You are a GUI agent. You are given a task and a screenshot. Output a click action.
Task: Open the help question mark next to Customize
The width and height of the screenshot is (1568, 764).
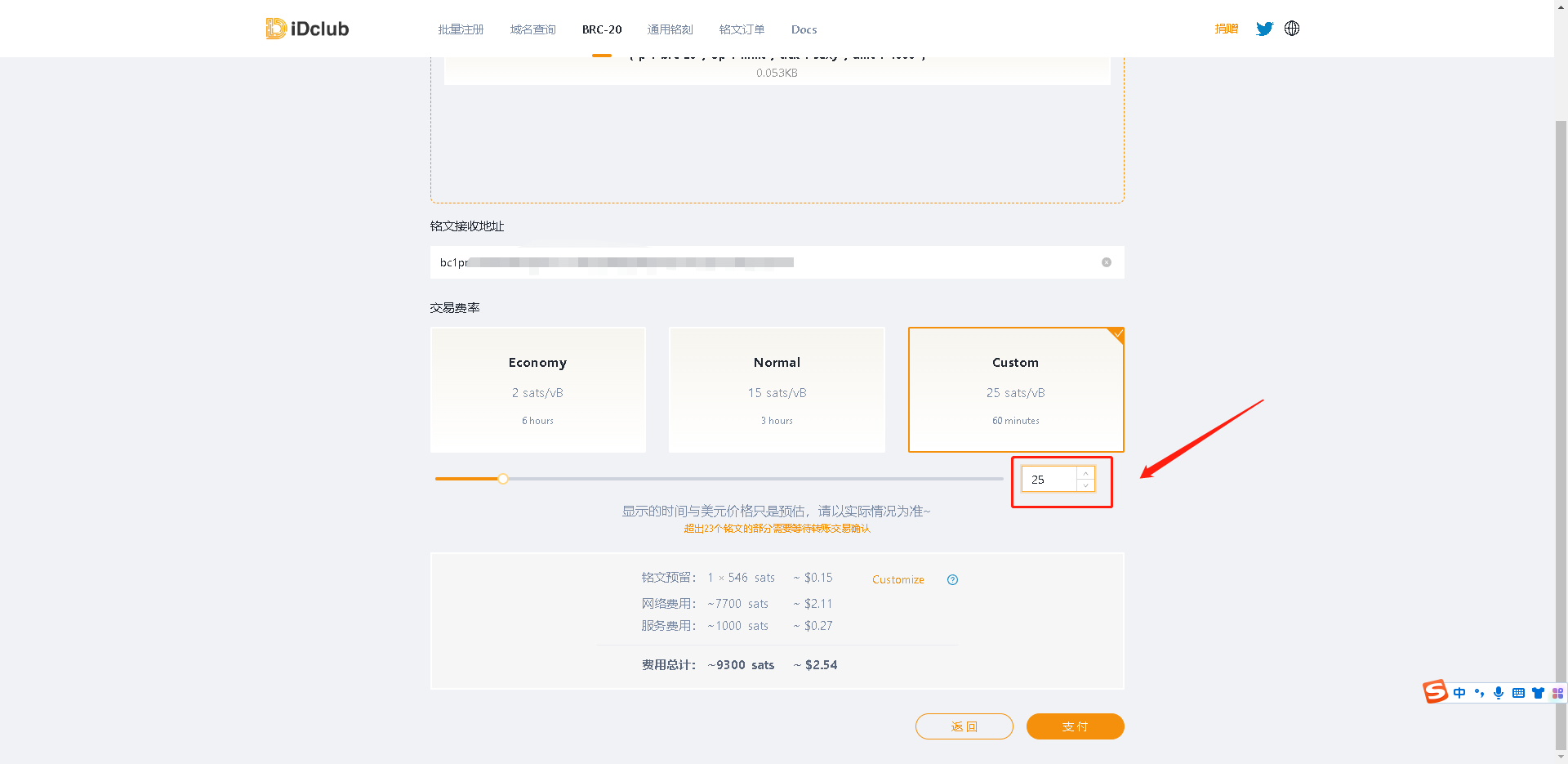click(x=952, y=580)
